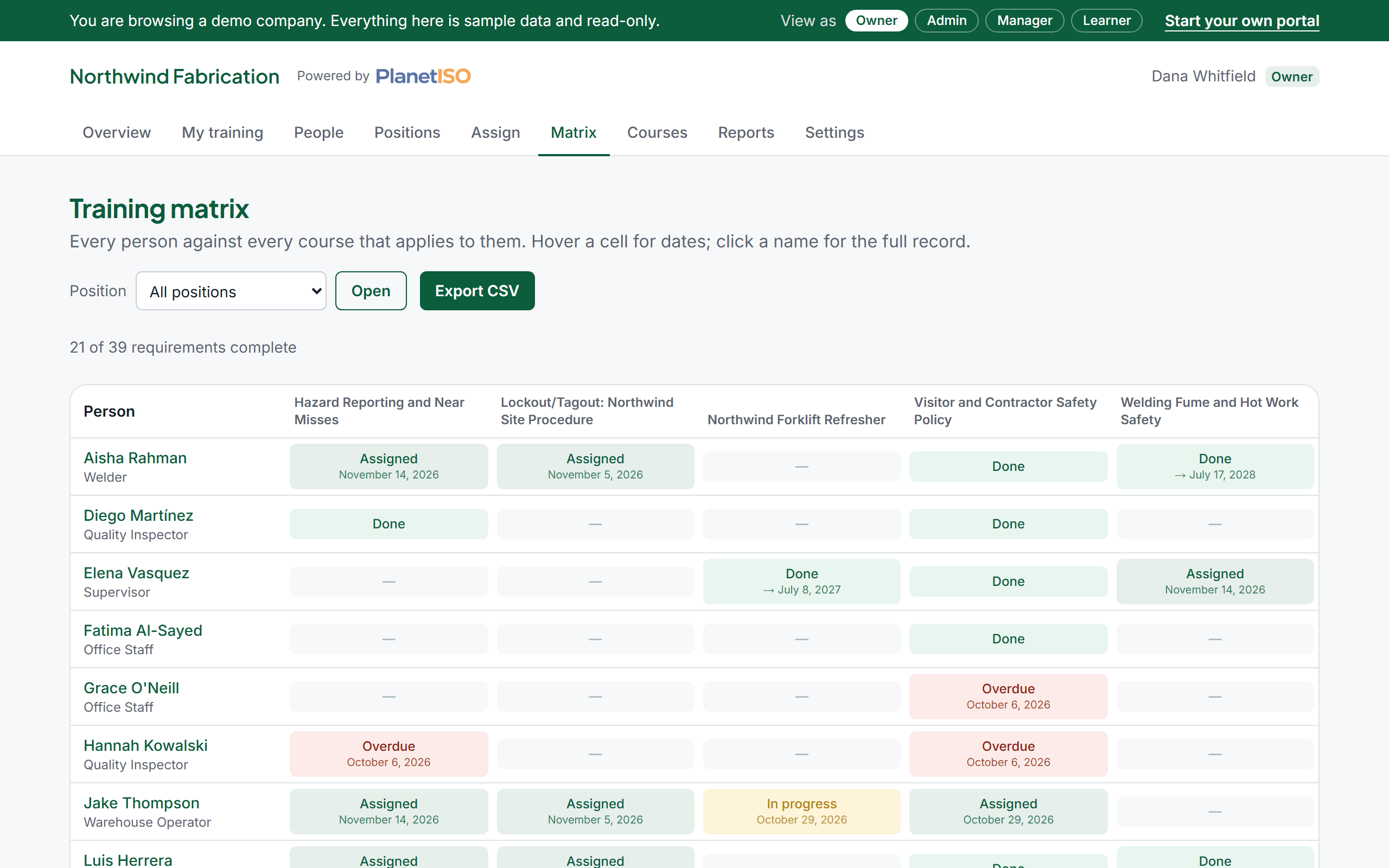The height and width of the screenshot is (868, 1389).
Task: Click Diego Martínez's Hazard Reporting Done cell
Action: tap(388, 524)
